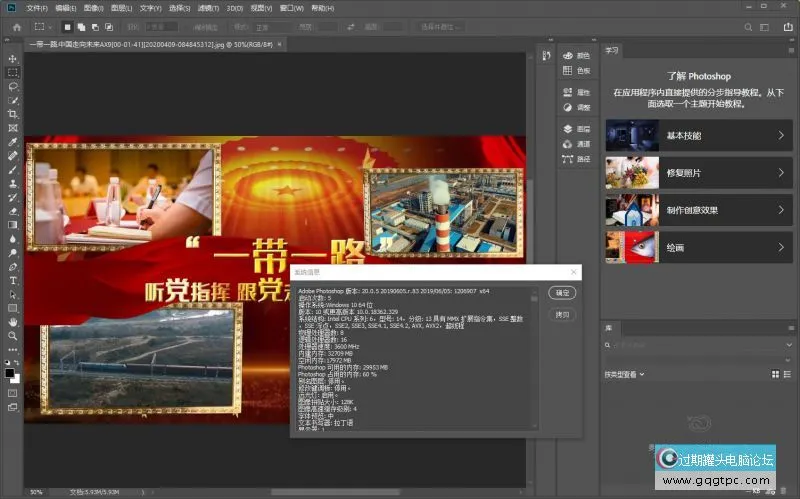Open the History panel icon
Viewport: 800px width, 499px height.
546,55
